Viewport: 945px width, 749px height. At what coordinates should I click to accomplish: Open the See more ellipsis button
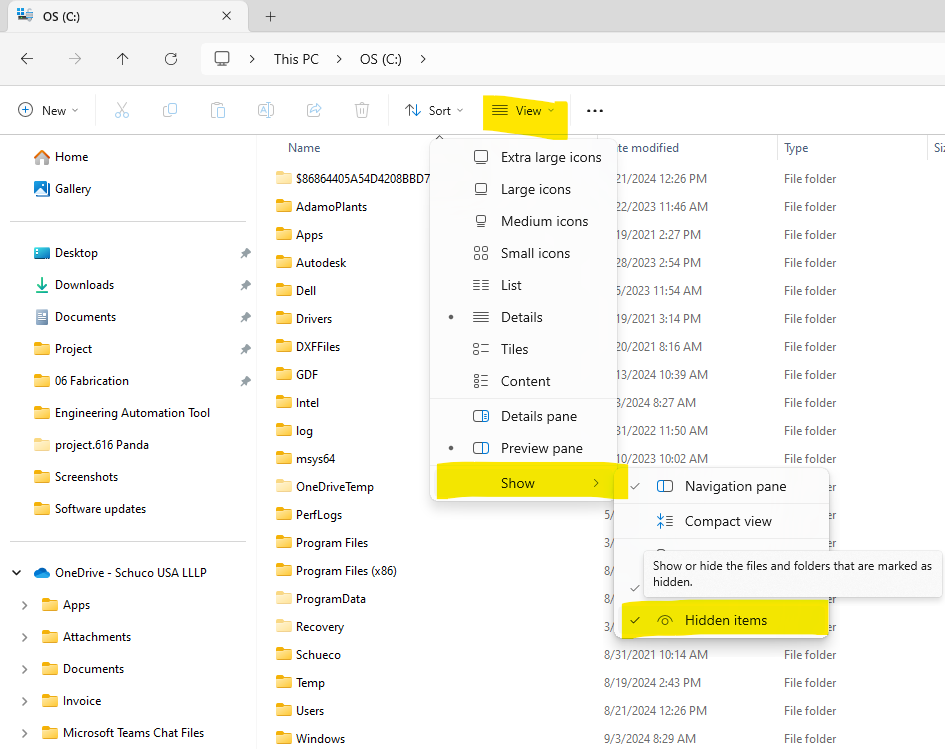click(595, 111)
